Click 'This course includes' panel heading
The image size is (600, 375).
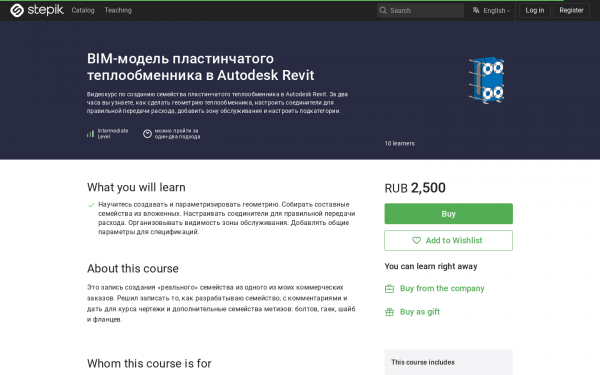[423, 362]
